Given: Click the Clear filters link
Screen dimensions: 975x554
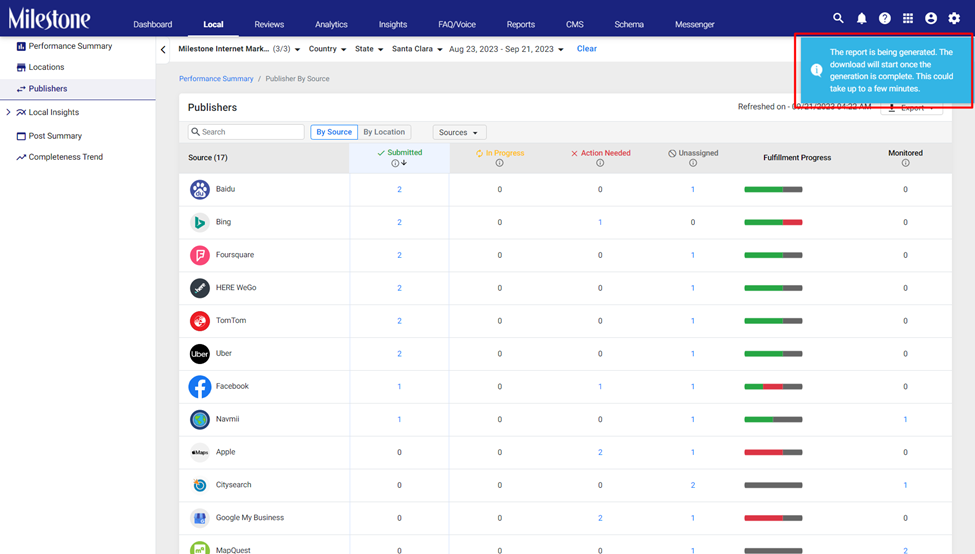Looking at the screenshot, I should coord(586,48).
